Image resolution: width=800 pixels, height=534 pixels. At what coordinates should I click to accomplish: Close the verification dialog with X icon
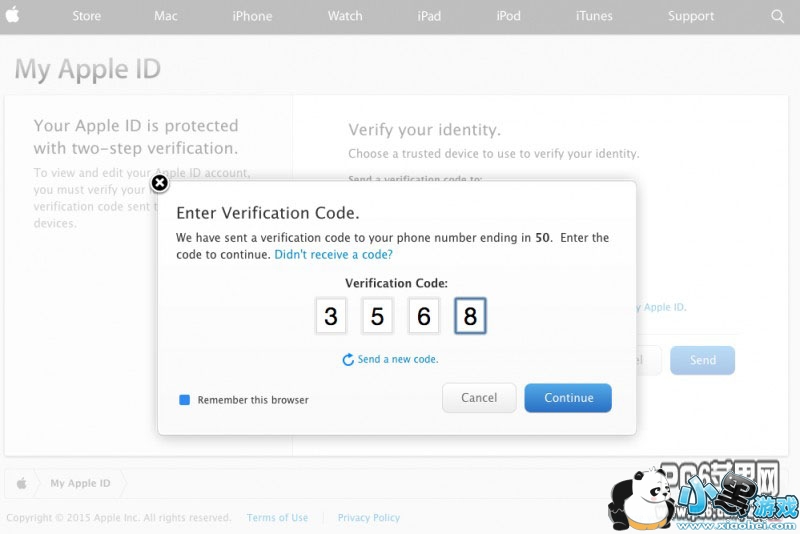click(160, 183)
